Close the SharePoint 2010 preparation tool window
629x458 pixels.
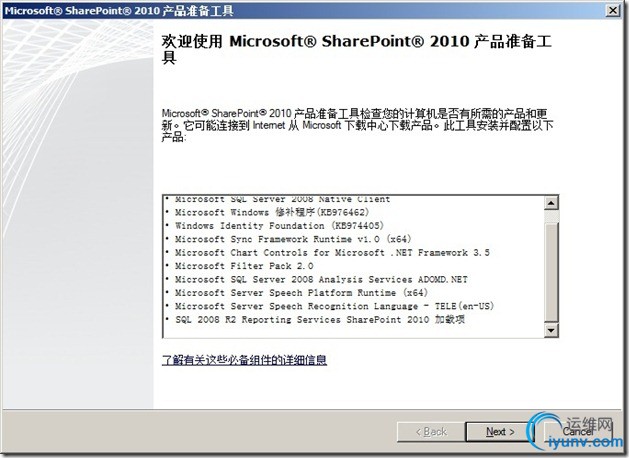613,10
